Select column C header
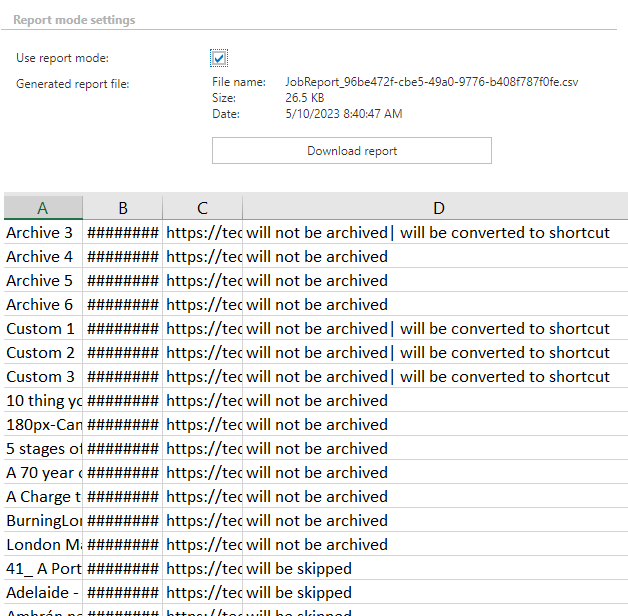Screen dimensions: 628x616 pos(202,208)
